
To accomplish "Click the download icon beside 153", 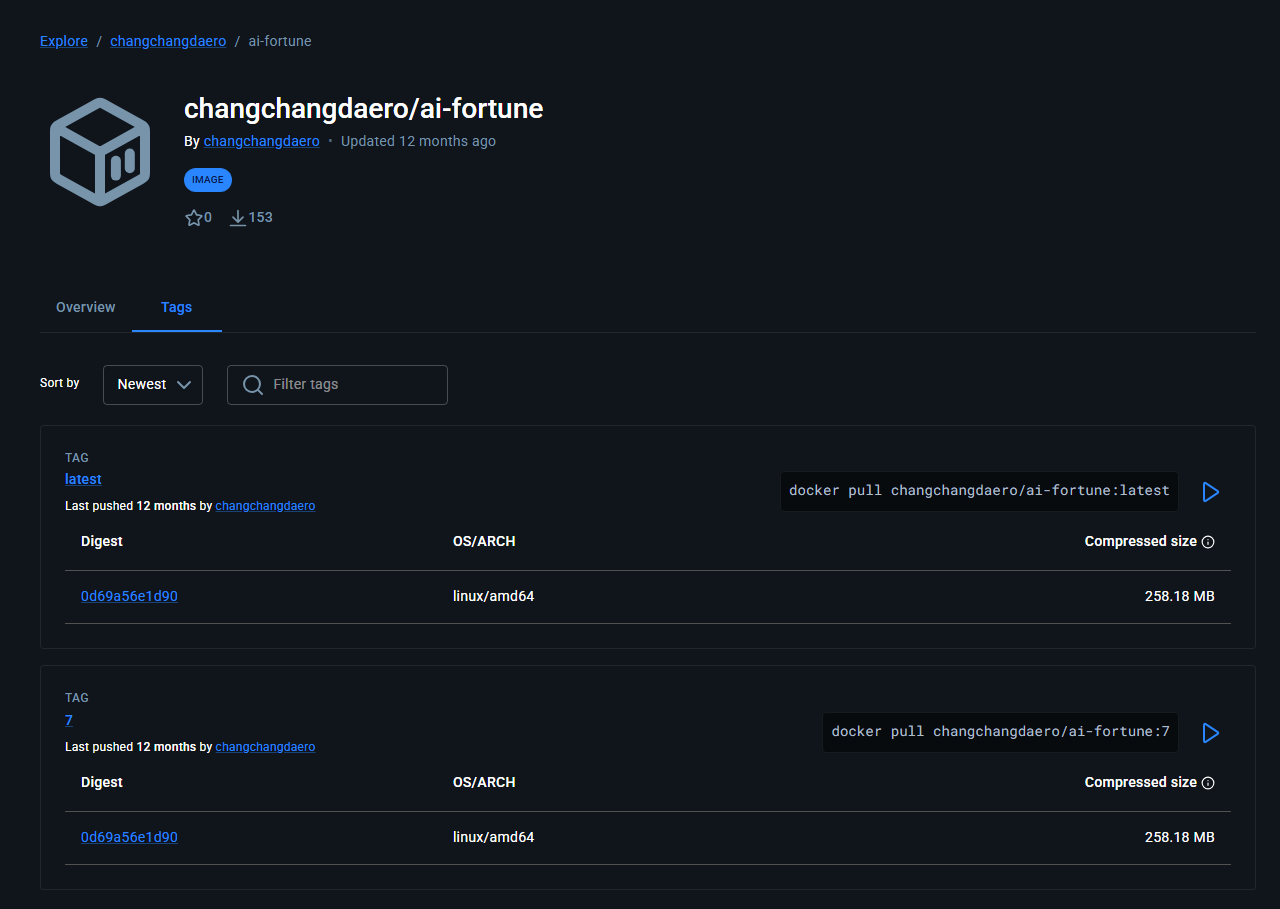I will [238, 217].
